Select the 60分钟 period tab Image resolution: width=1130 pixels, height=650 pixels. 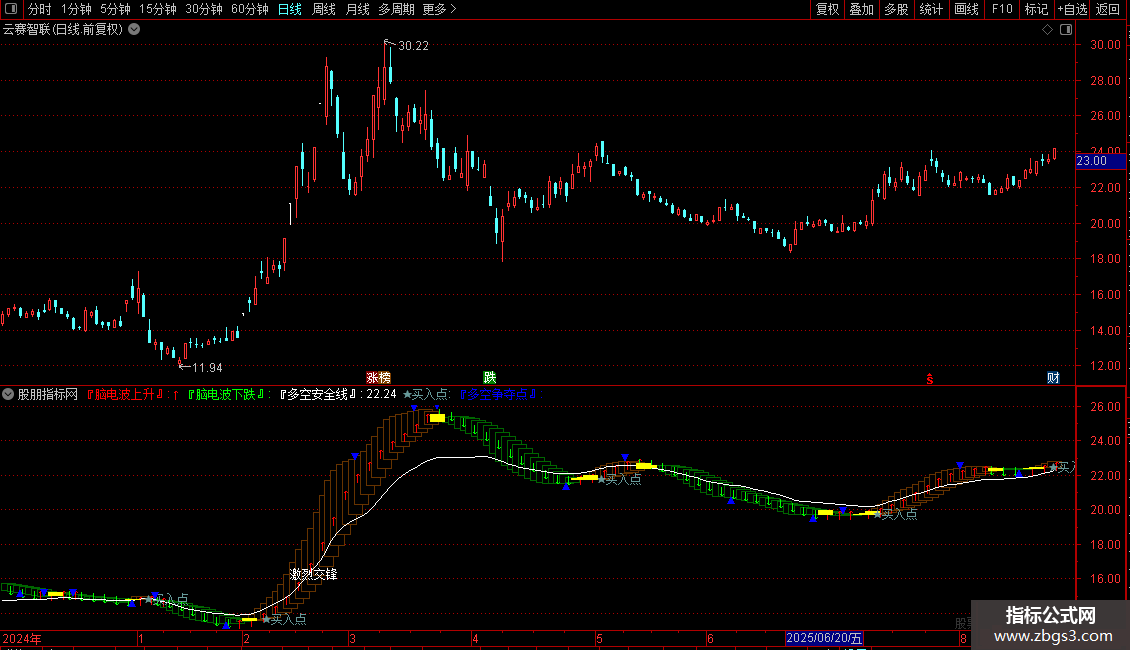250,9
